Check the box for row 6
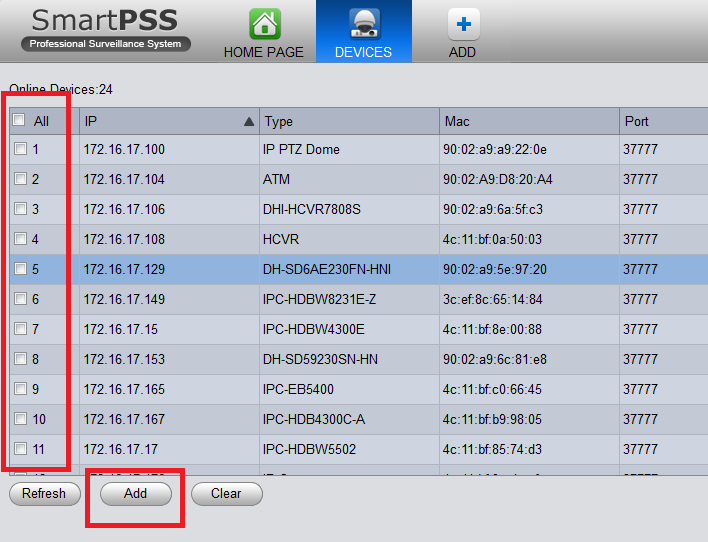The width and height of the screenshot is (708, 542). (20, 298)
